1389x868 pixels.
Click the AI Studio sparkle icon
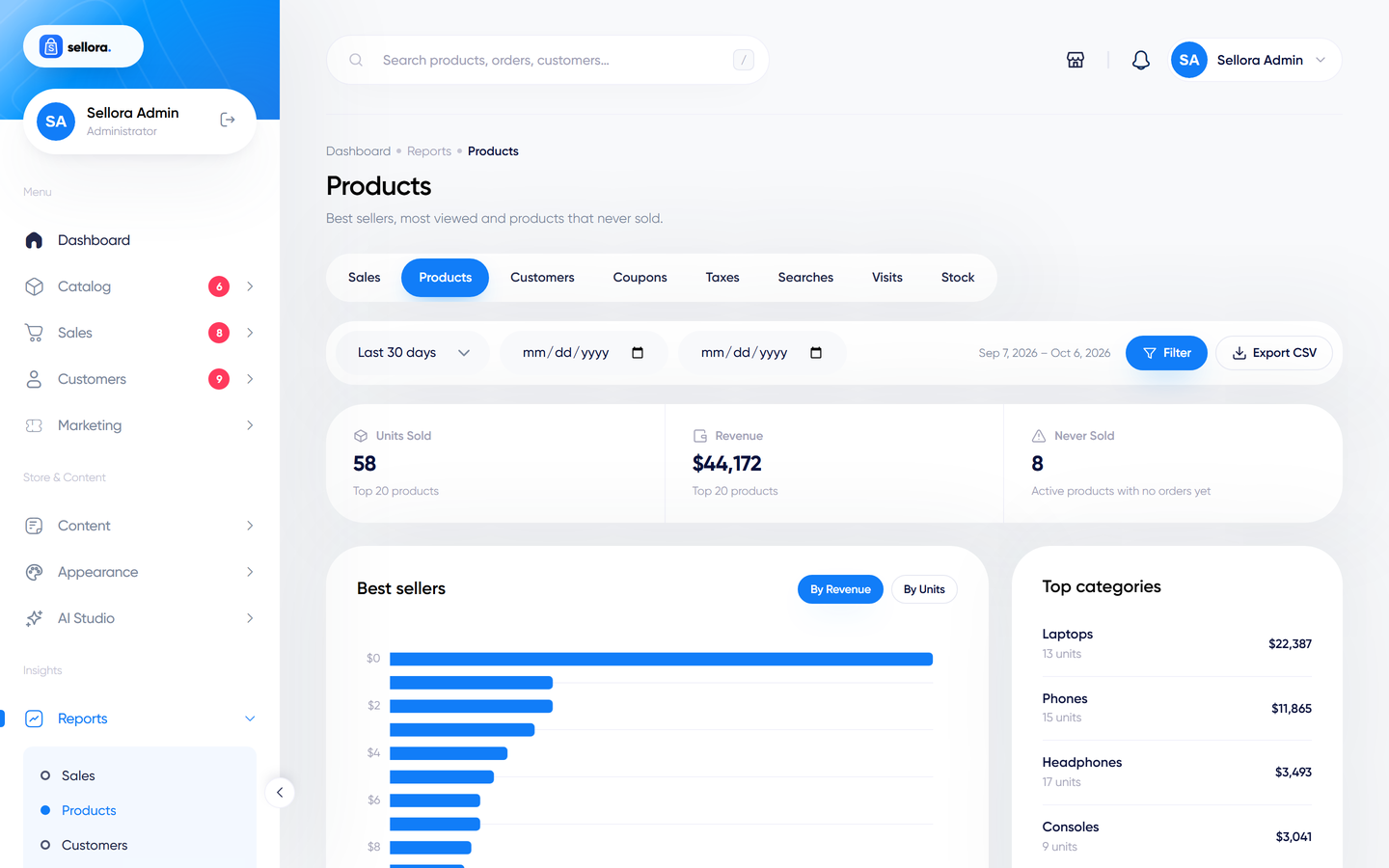point(34,618)
